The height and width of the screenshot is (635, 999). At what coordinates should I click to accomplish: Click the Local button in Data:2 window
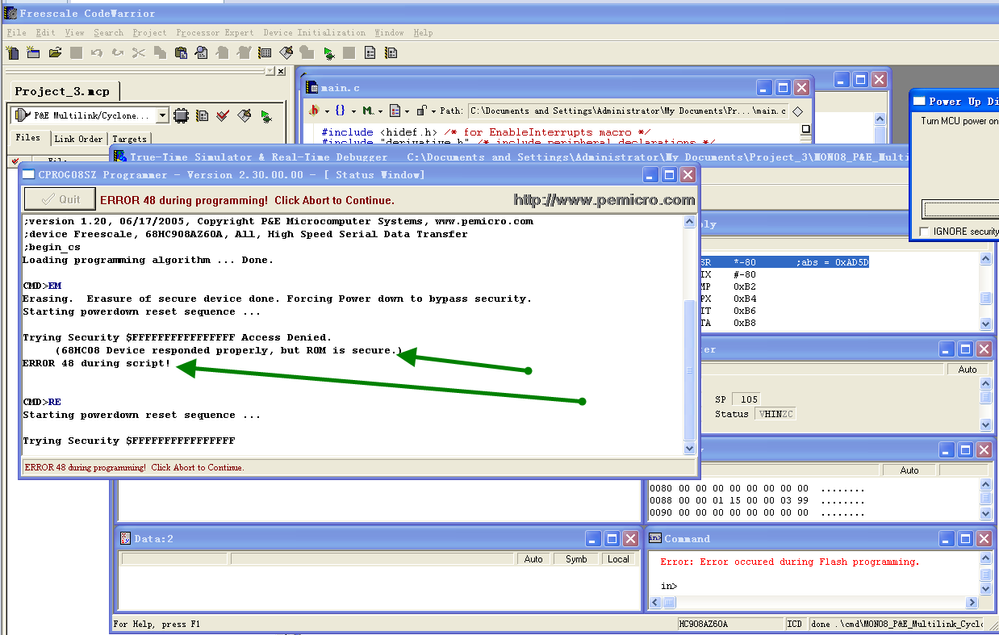[618, 559]
